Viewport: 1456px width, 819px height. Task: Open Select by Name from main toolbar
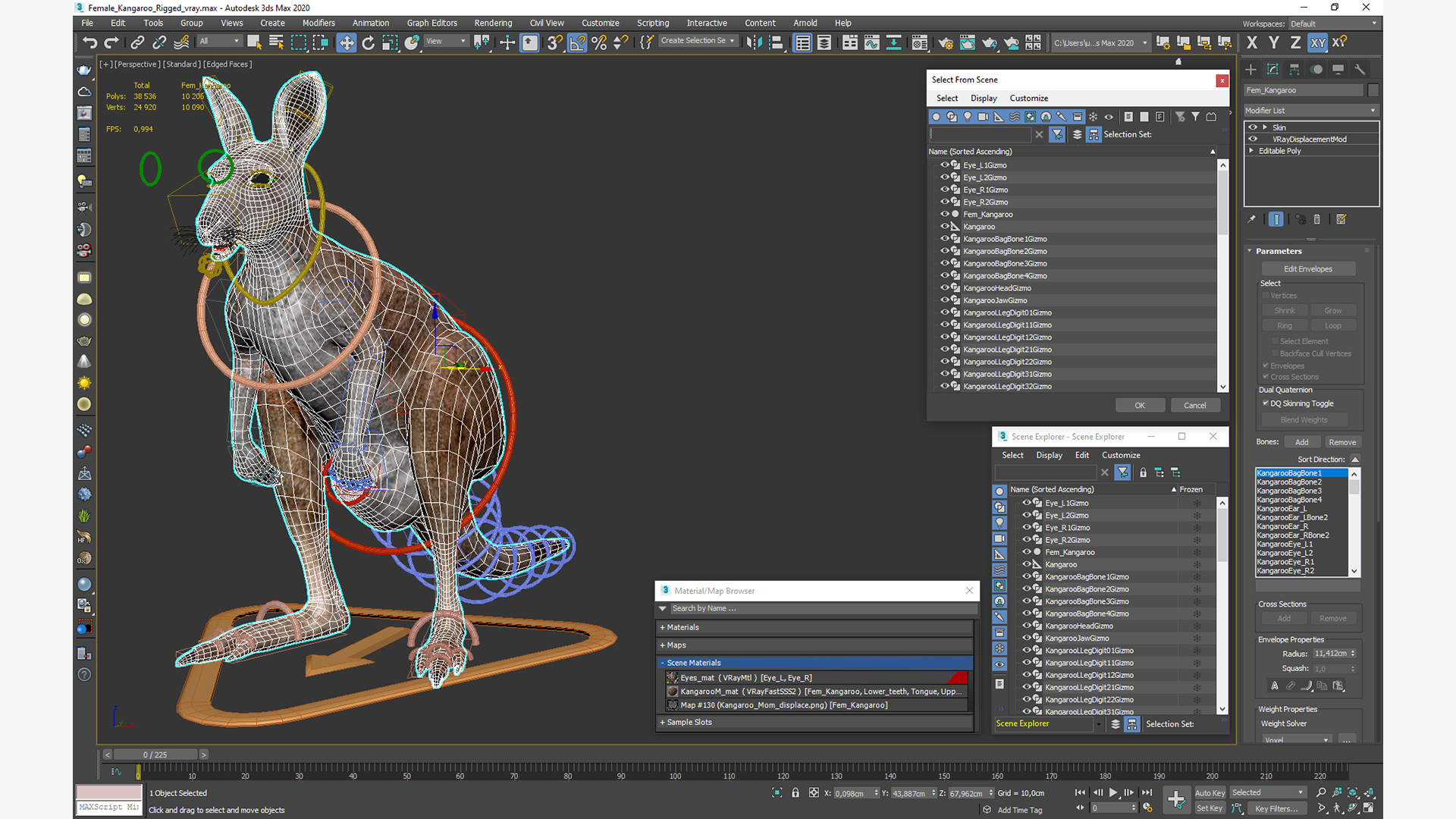(x=276, y=42)
